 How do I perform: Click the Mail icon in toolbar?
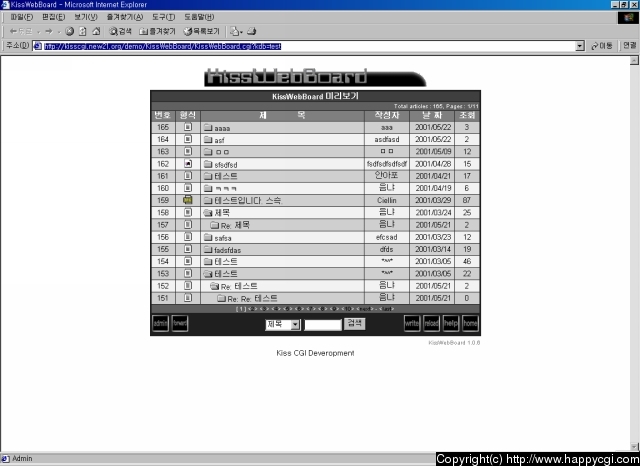coord(234,31)
